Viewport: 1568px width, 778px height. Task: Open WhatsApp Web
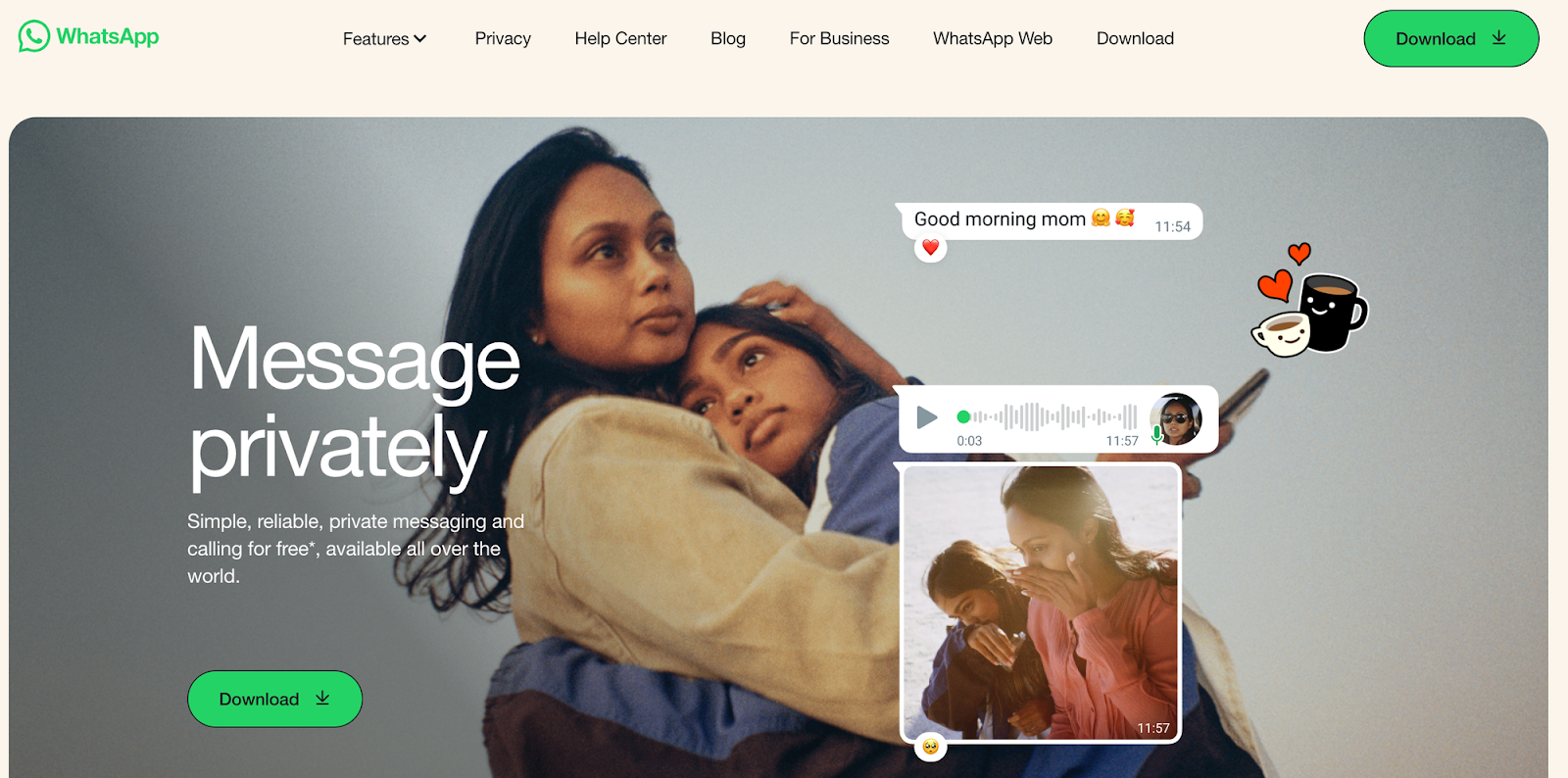click(993, 38)
